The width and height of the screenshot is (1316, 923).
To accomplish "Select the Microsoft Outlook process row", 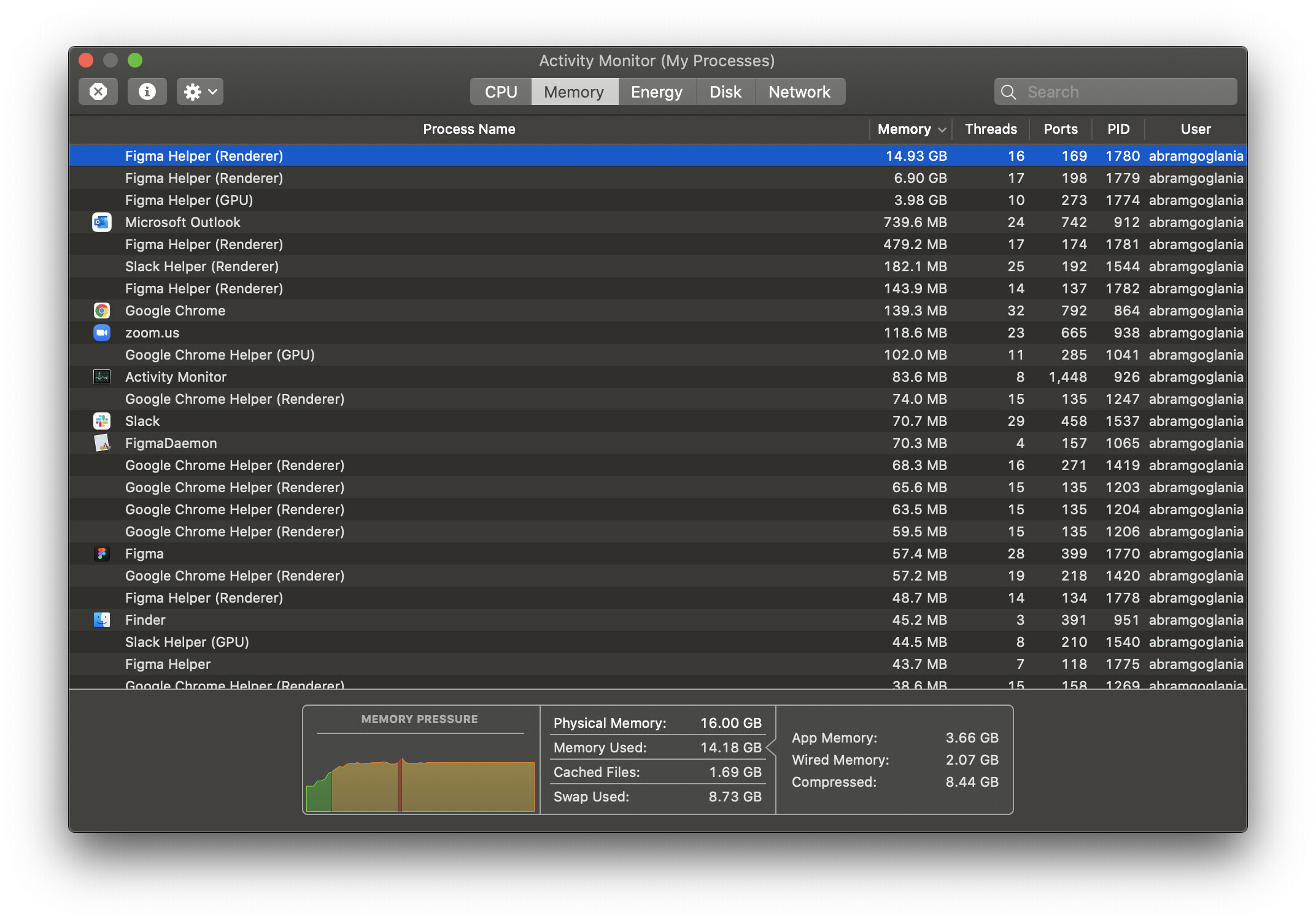I will pyautogui.click(x=658, y=222).
